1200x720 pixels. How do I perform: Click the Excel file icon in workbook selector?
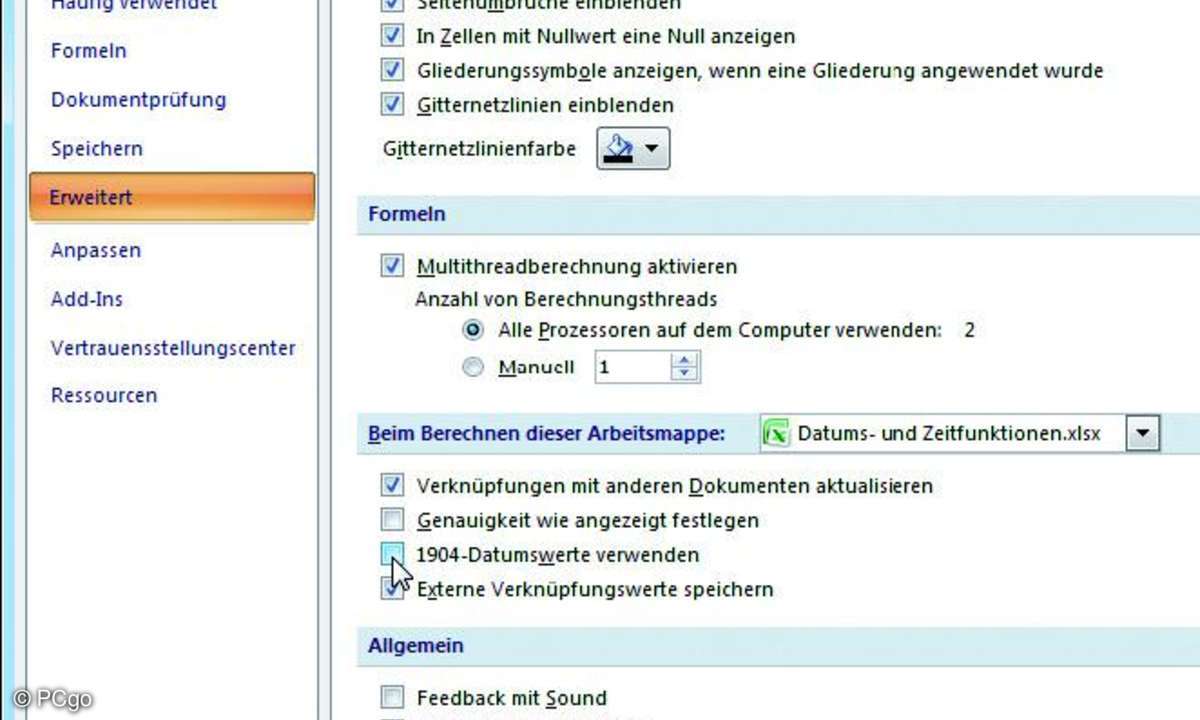coord(777,434)
